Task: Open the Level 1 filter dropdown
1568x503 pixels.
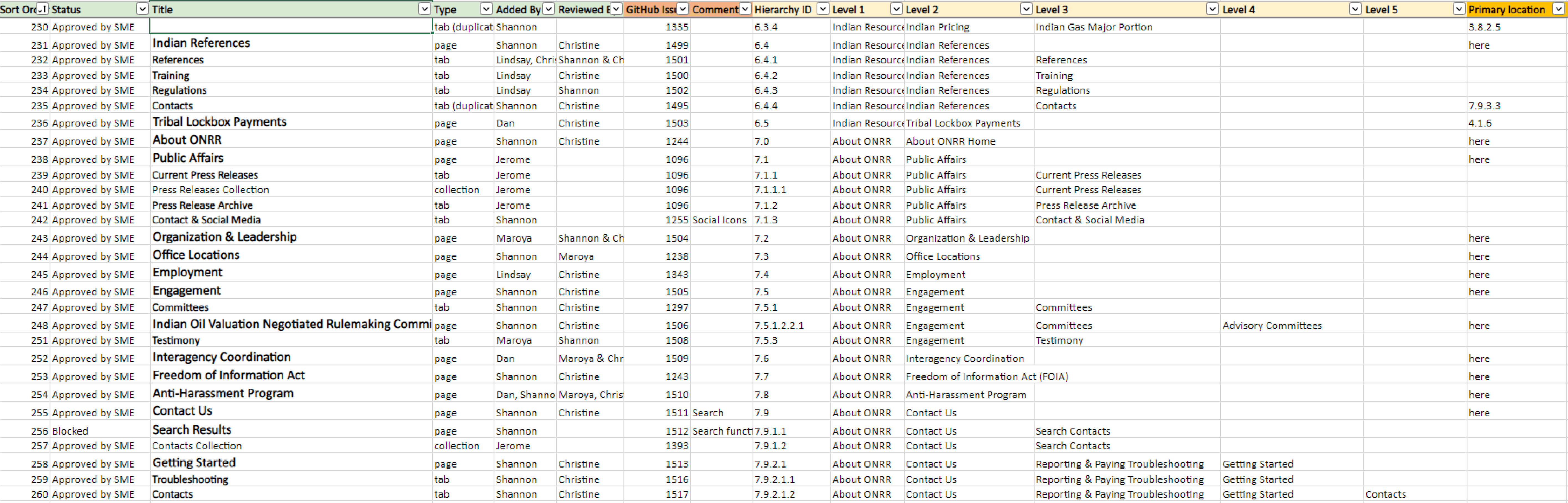Action: click(896, 9)
